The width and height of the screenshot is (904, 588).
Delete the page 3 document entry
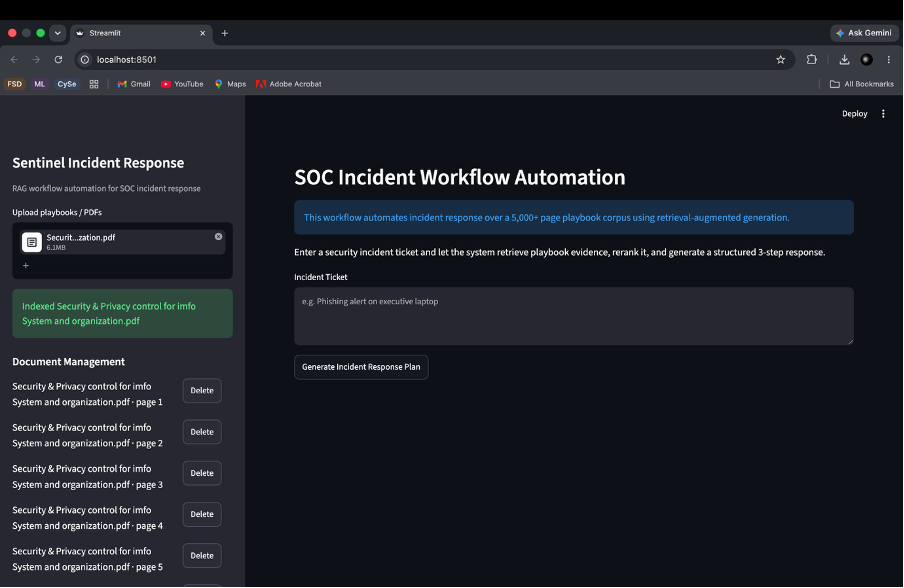pyautogui.click(x=202, y=473)
